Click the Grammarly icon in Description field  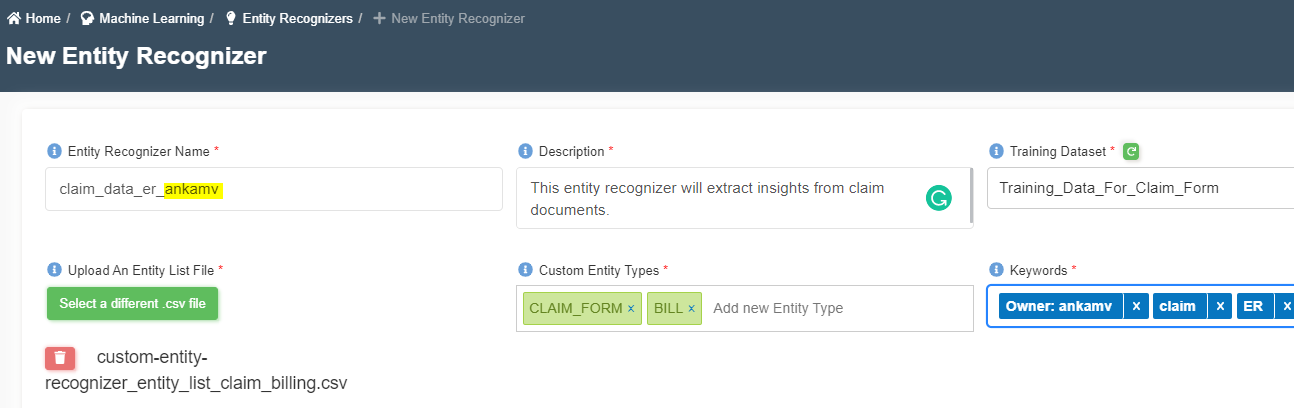[938, 198]
